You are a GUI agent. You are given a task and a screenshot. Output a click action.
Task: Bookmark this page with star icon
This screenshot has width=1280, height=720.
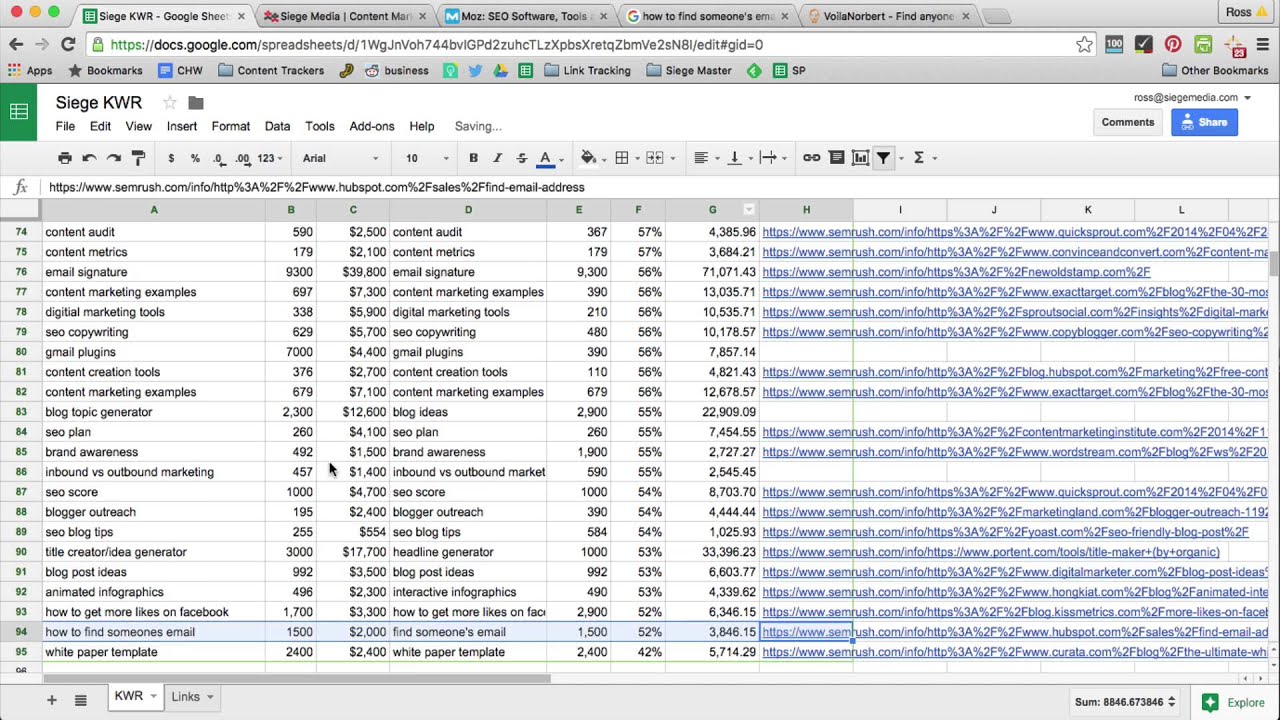click(1085, 44)
